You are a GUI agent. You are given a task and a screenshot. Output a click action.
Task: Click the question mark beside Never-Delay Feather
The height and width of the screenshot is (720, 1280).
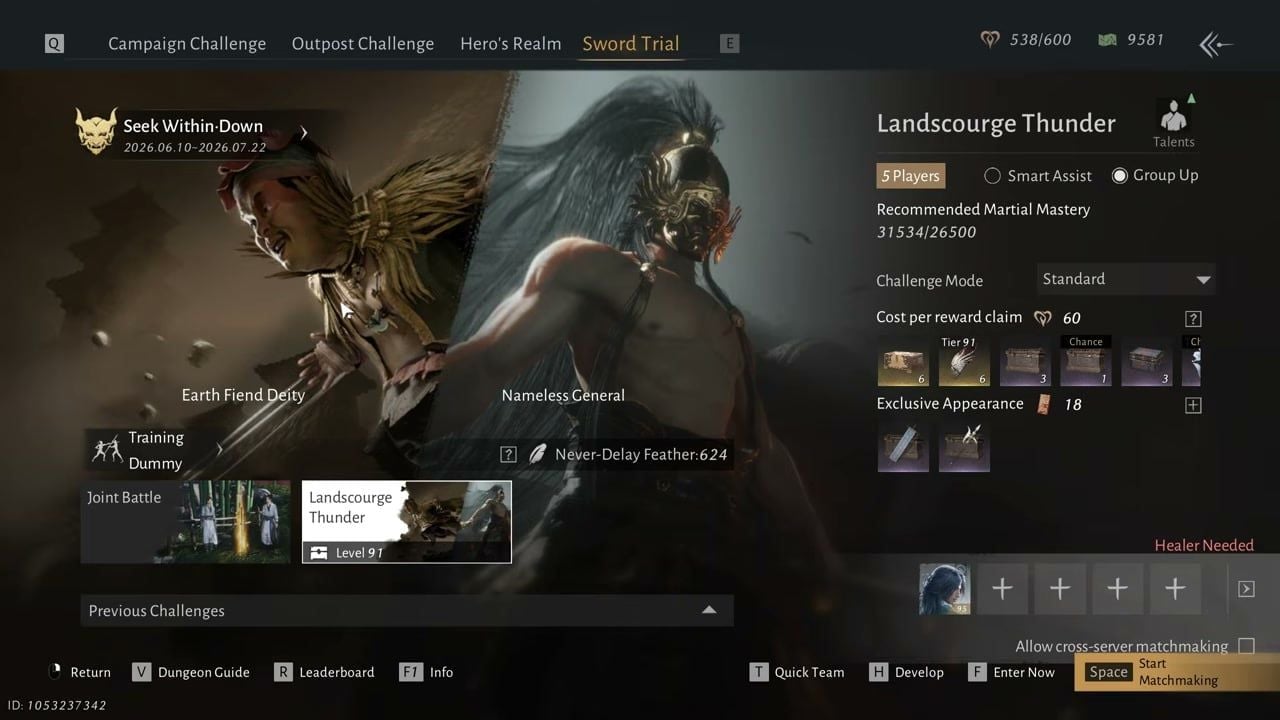[x=508, y=455]
